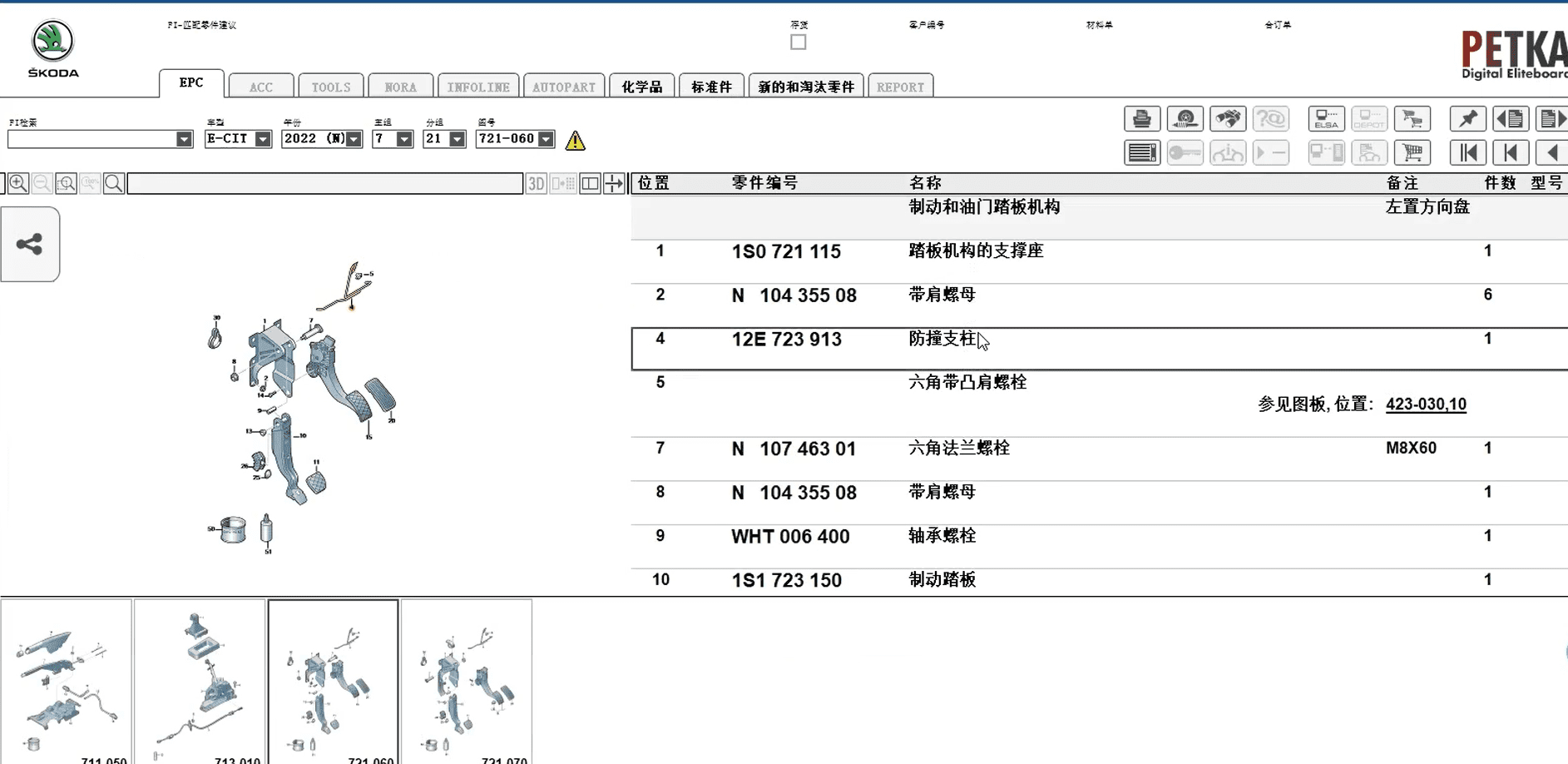Toggle the split-view layout icon above the table
1568x764 pixels.
590,183
